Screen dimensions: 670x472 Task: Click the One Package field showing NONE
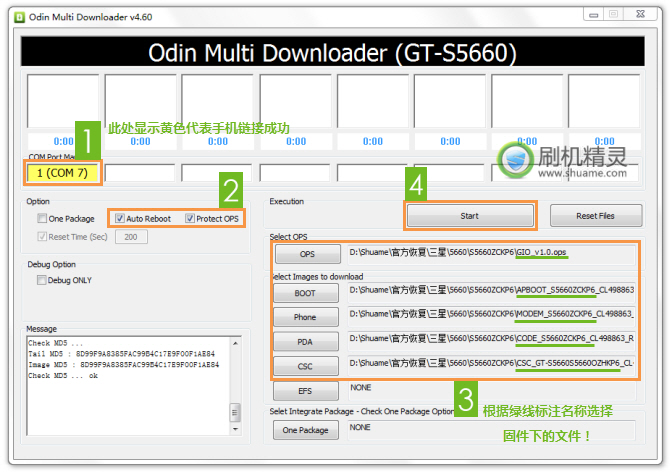491,430
